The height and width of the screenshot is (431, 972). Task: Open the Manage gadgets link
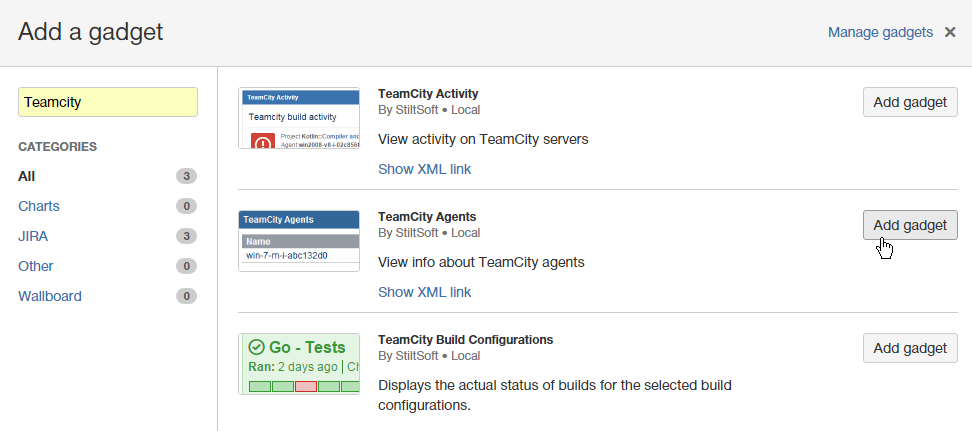(x=880, y=33)
